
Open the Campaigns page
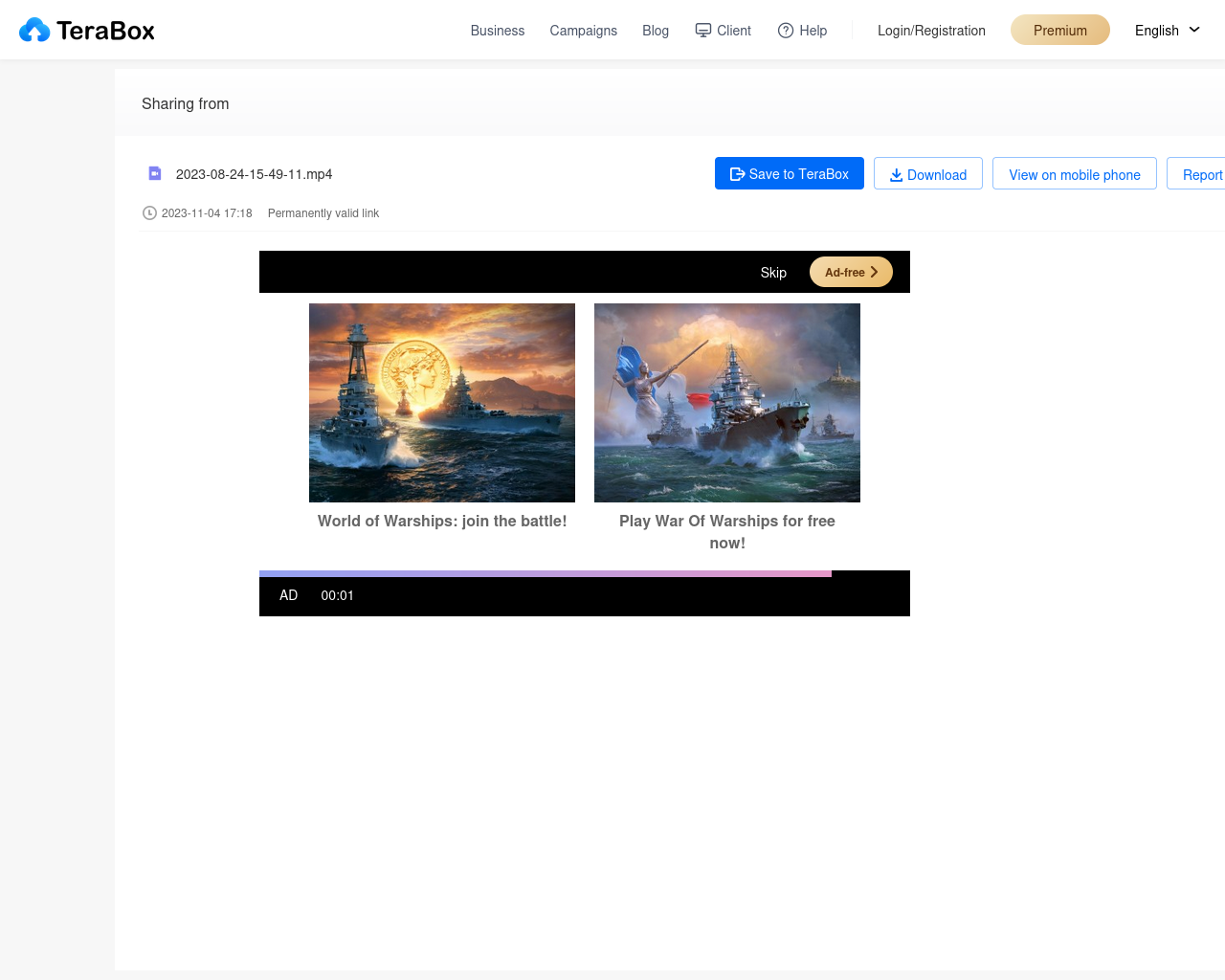[x=584, y=31]
